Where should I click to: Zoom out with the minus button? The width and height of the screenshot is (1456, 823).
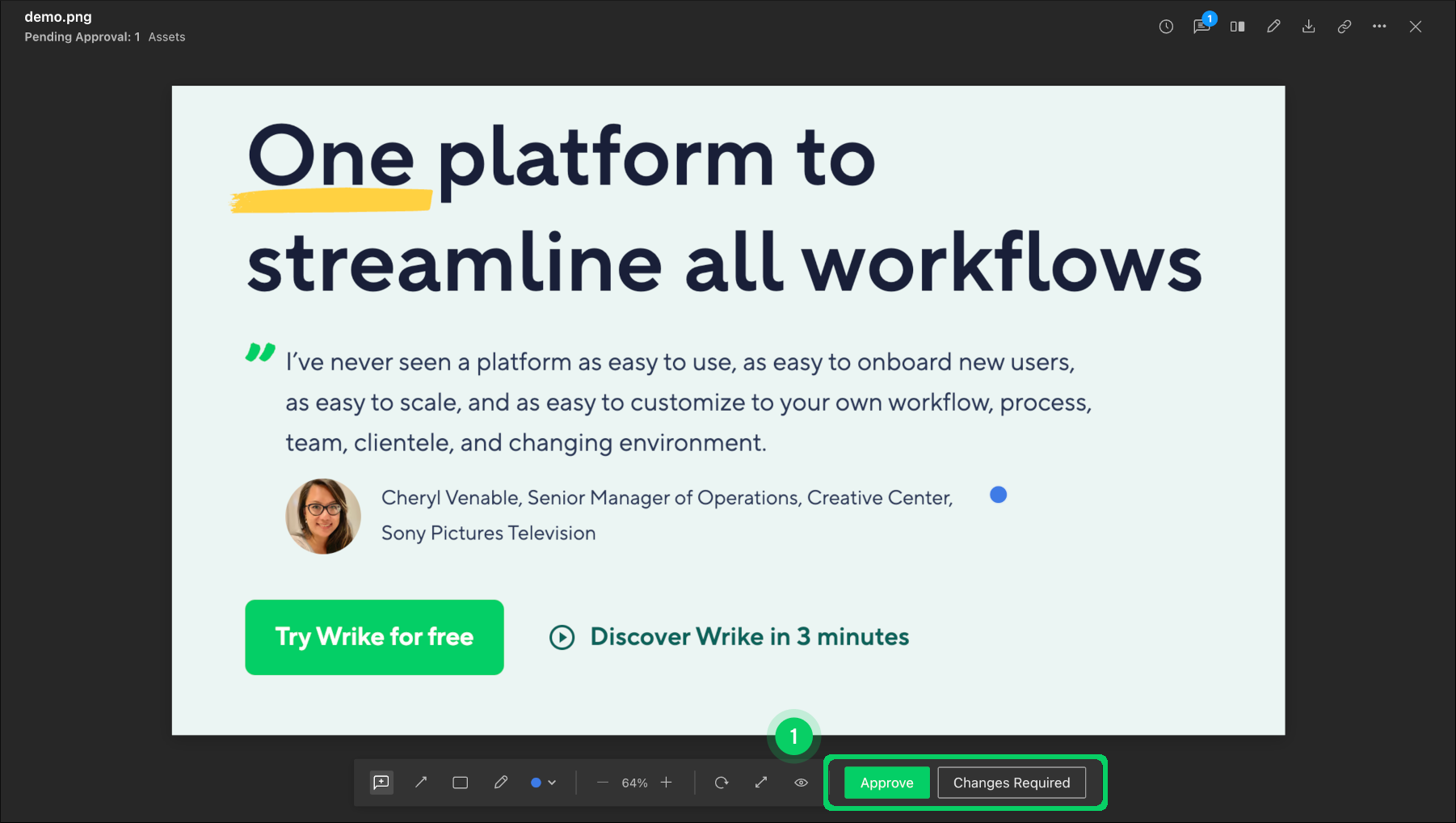click(603, 783)
